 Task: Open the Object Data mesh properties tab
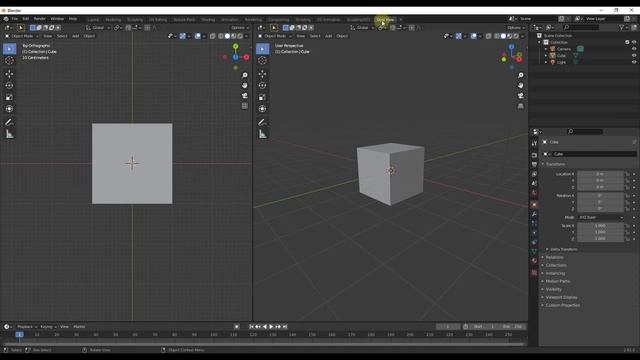coord(534,252)
